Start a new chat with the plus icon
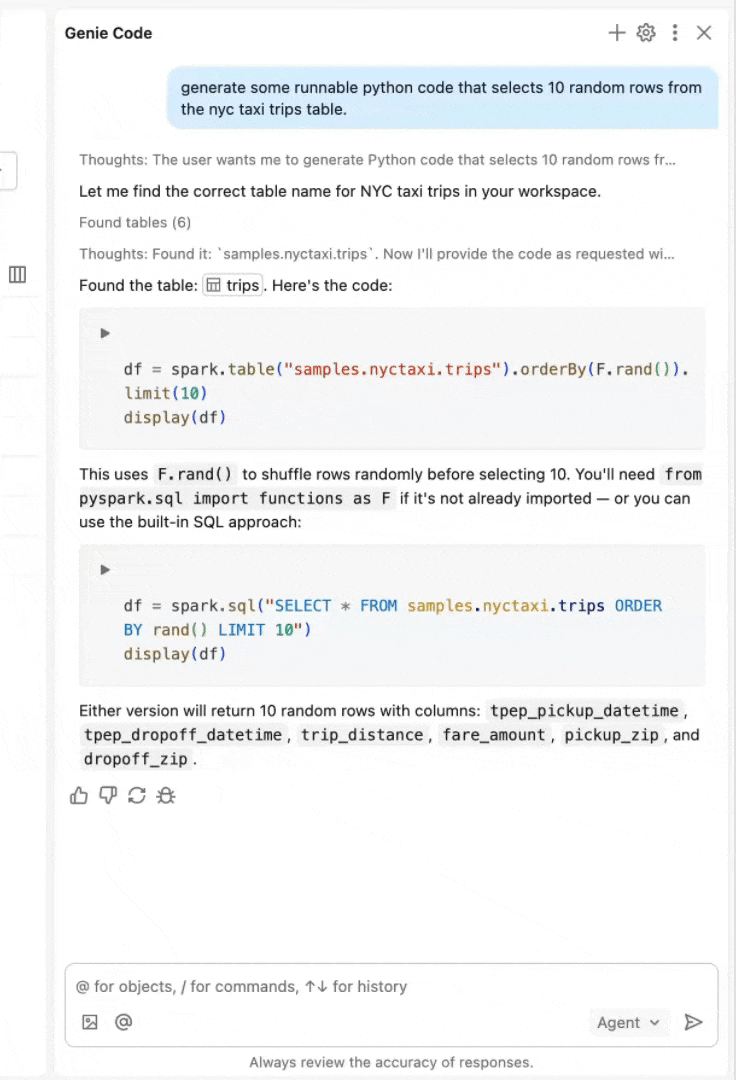Viewport: 736px width, 1080px height. (x=617, y=33)
